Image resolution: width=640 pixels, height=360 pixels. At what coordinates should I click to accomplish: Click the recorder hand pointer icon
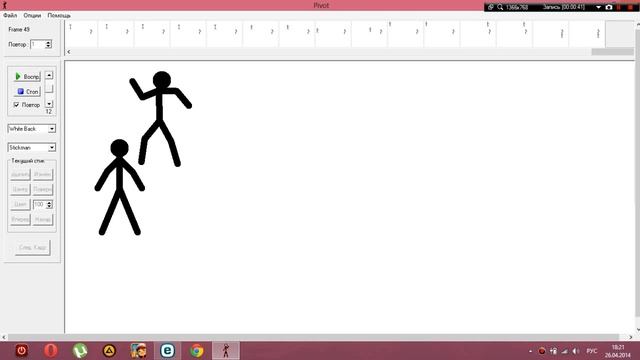coord(491,7)
